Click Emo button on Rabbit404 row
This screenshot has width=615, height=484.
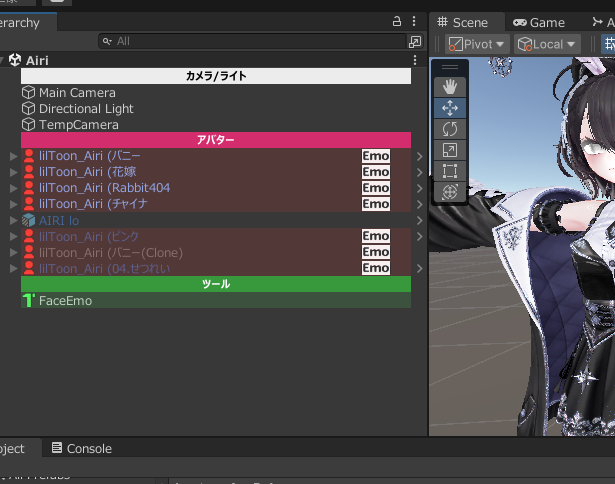[376, 188]
